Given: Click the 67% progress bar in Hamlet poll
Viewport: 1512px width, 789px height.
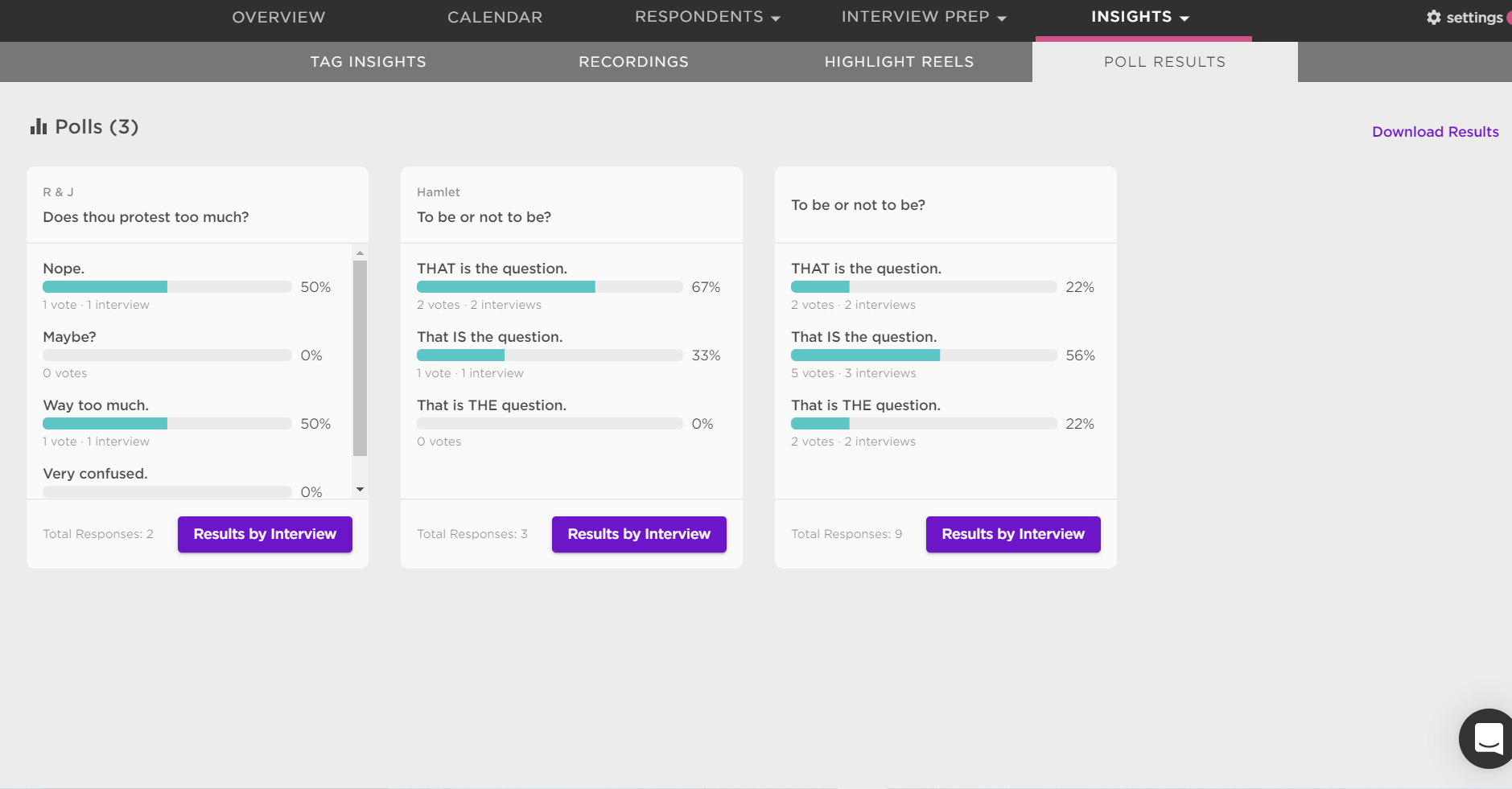Looking at the screenshot, I should click(550, 287).
